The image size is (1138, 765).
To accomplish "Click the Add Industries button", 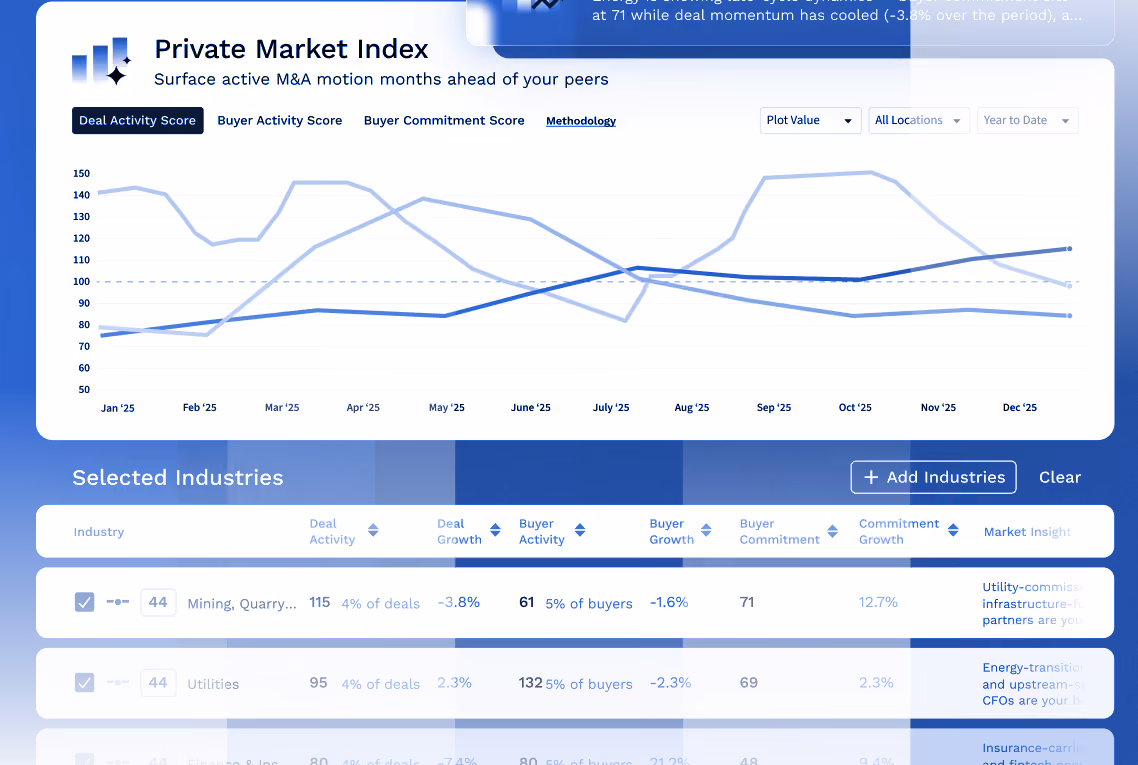I will 933,477.
